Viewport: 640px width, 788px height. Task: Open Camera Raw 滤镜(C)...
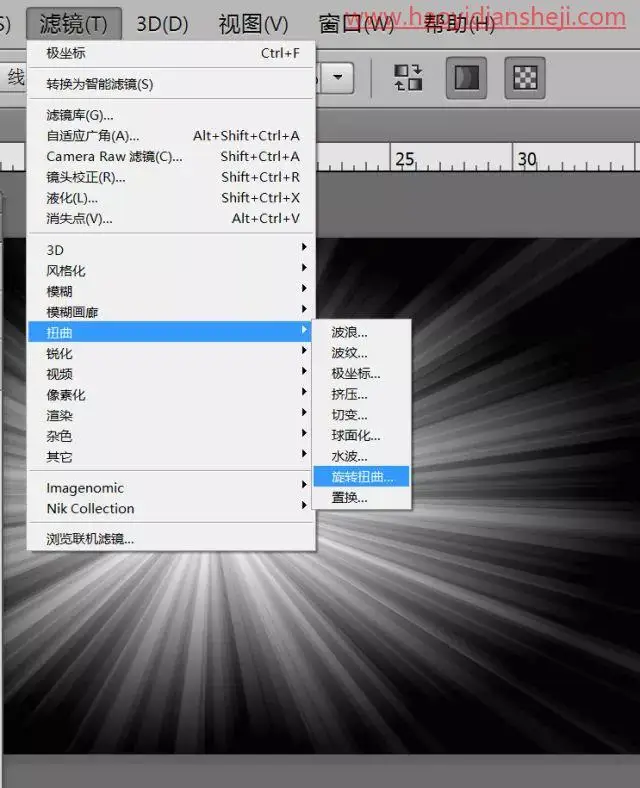[x=172, y=156]
